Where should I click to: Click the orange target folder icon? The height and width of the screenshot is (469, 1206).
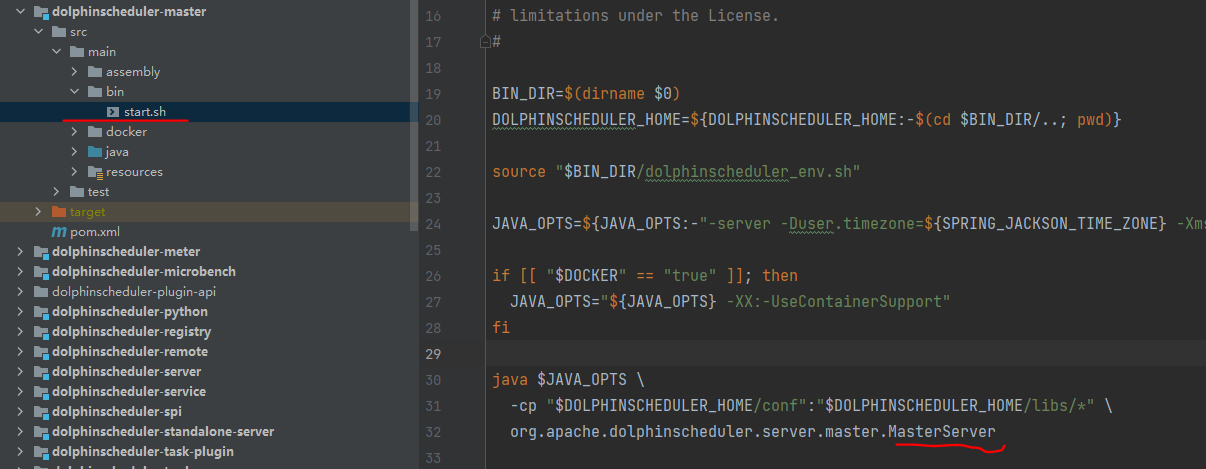click(59, 212)
